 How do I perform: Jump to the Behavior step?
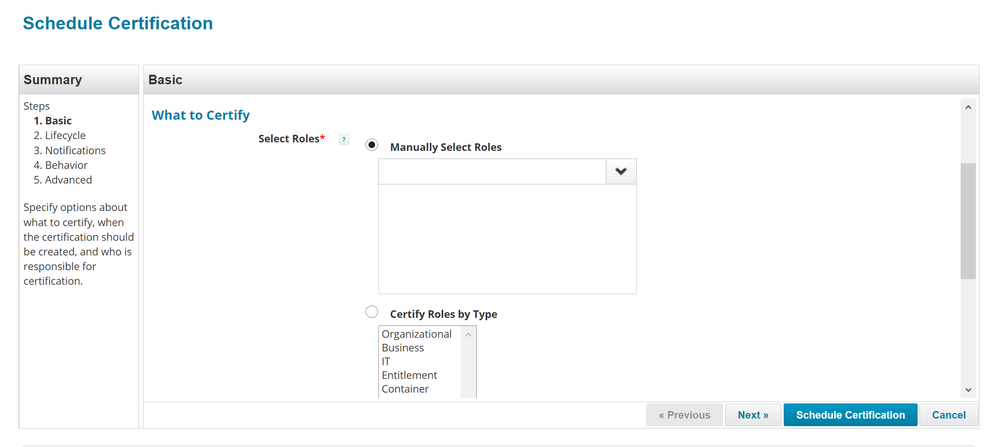(60, 165)
